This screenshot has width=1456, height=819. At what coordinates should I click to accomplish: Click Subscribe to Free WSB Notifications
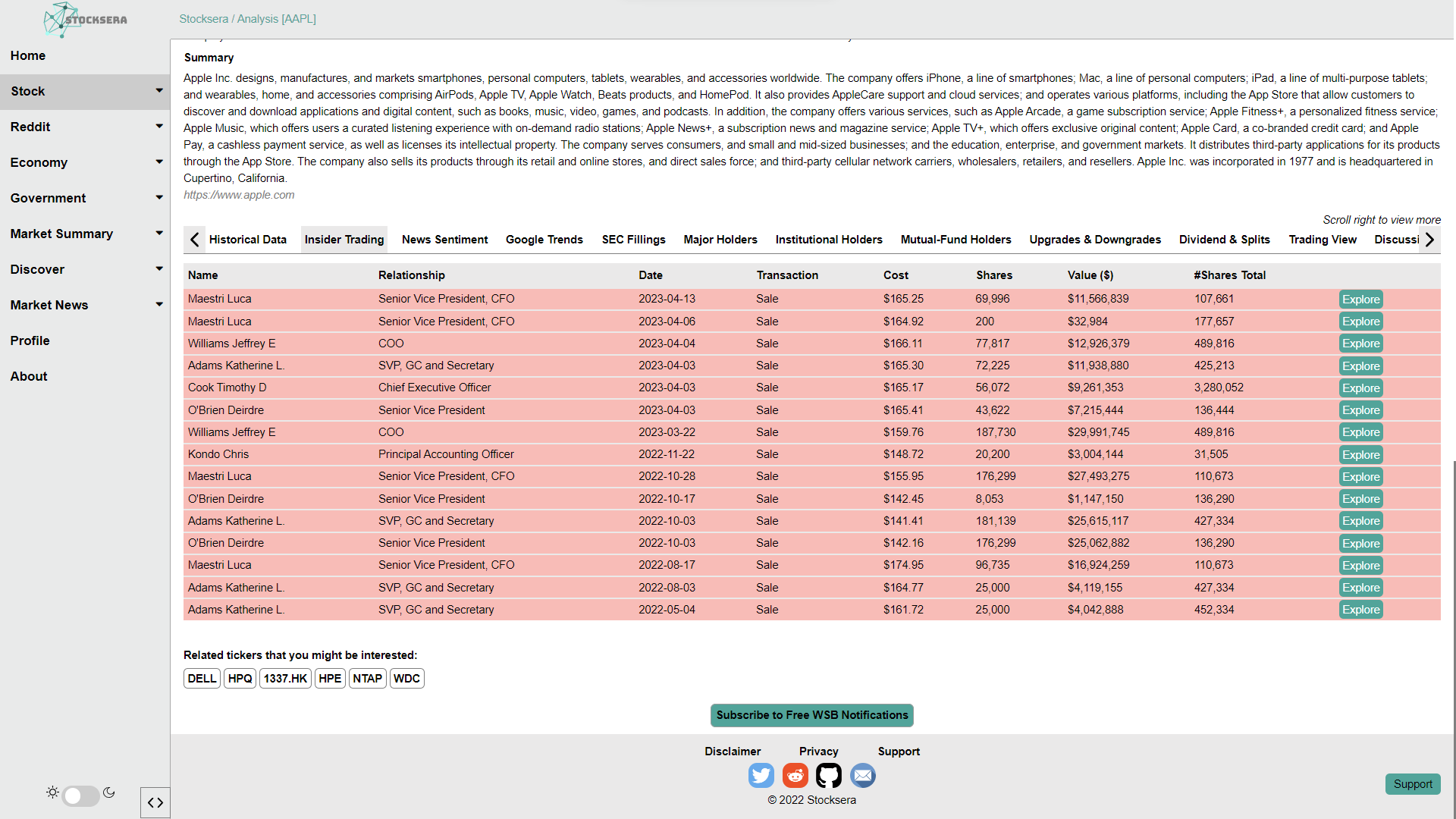pyautogui.click(x=811, y=715)
